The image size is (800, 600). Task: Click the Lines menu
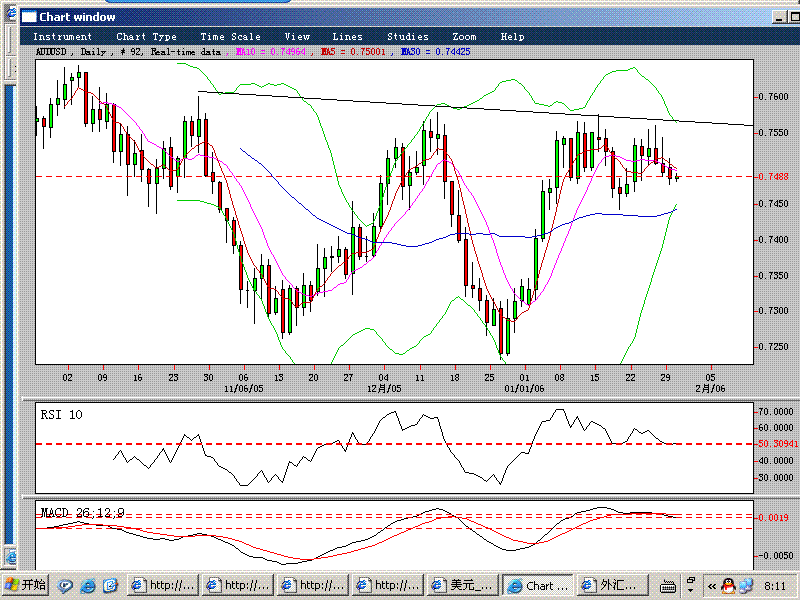[347, 37]
